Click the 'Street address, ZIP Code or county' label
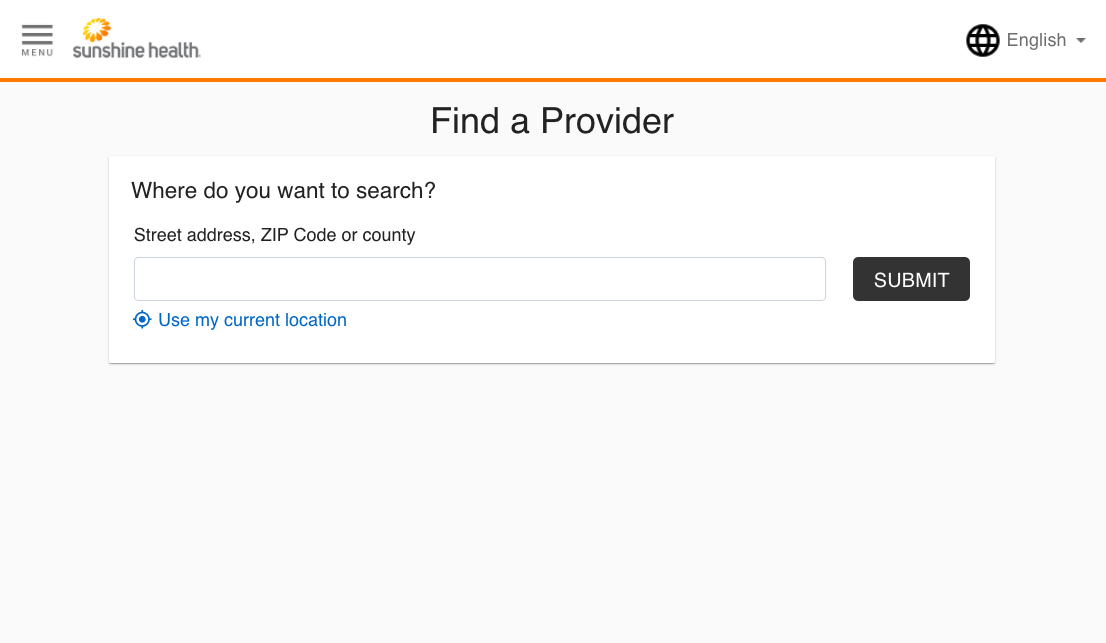 point(274,235)
